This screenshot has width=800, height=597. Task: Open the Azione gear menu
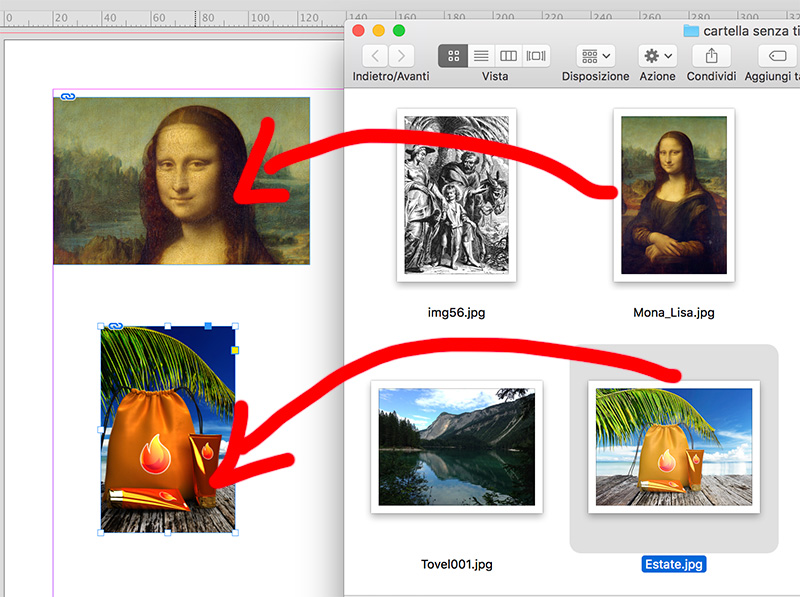[x=658, y=56]
